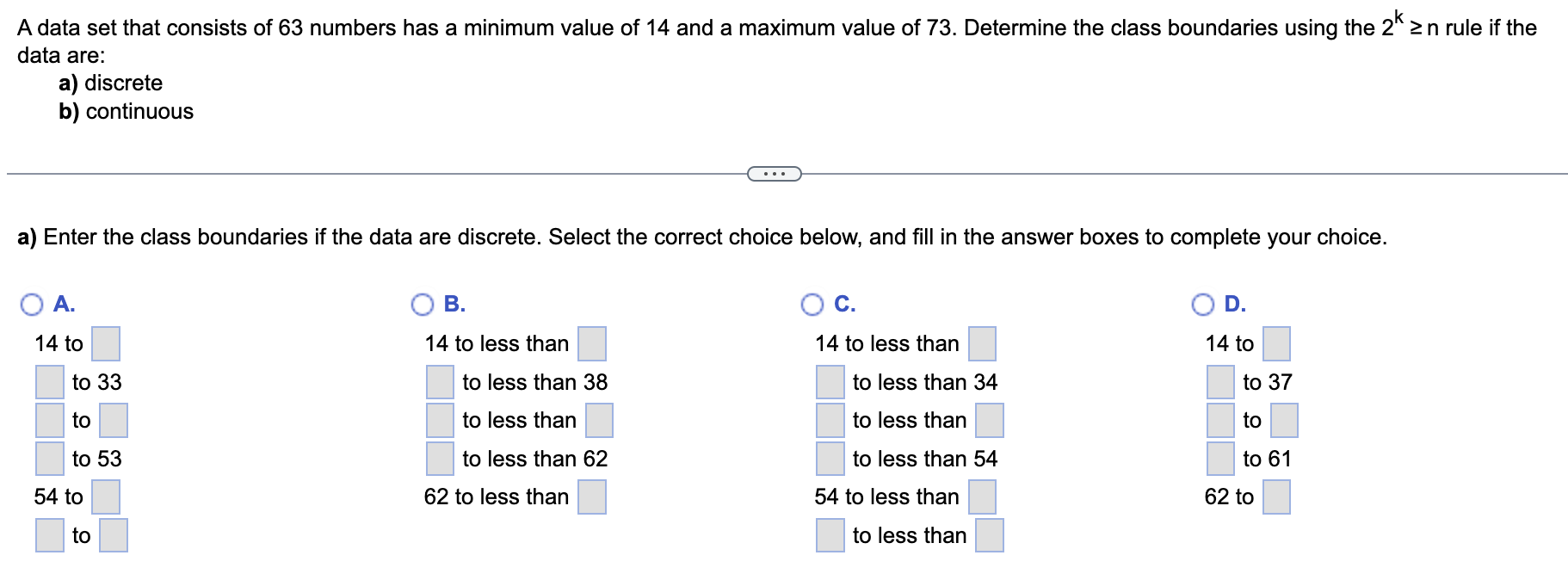Select answer choice C radio button

(812, 305)
